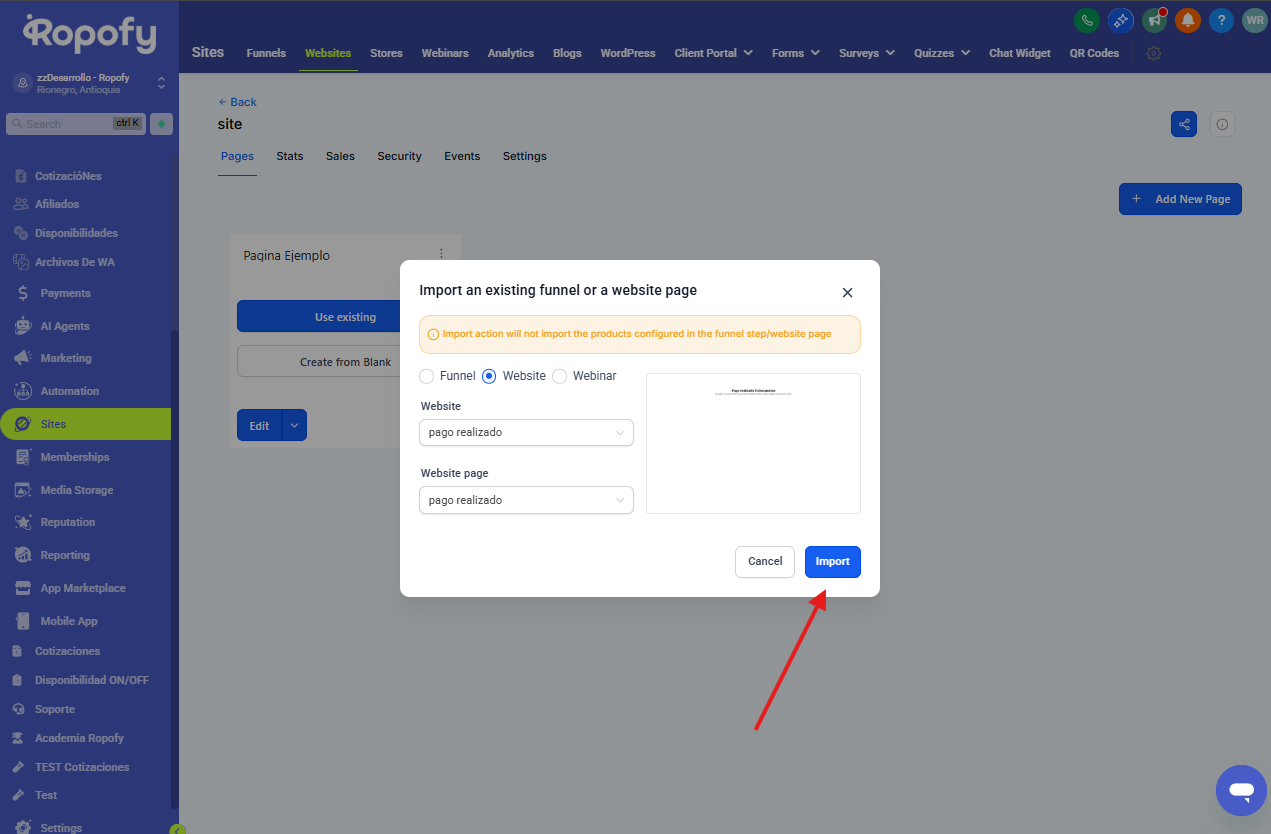
Task: Click the help question mark icon
Action: pos(1221,20)
